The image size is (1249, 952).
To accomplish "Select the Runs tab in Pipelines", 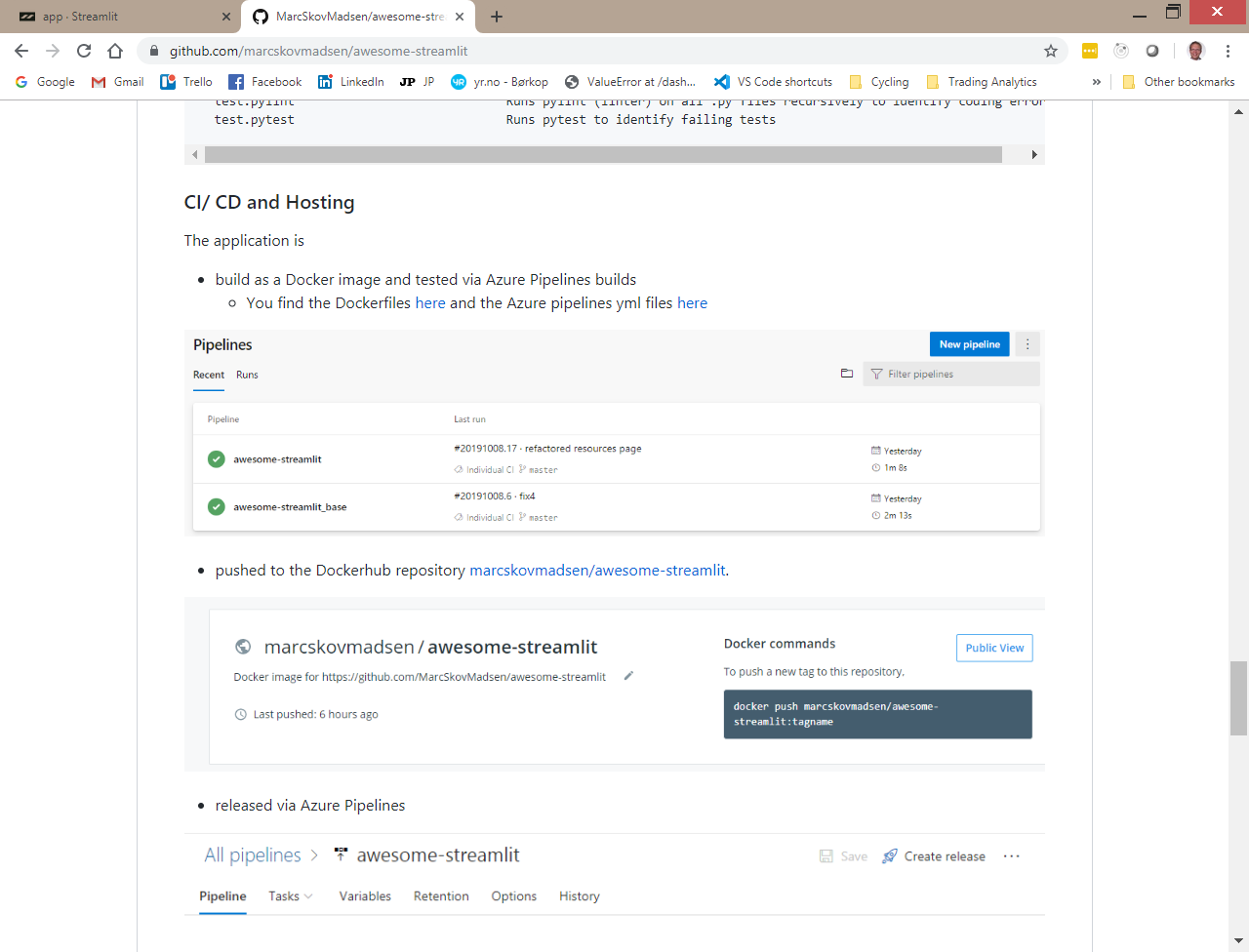I will [x=247, y=375].
